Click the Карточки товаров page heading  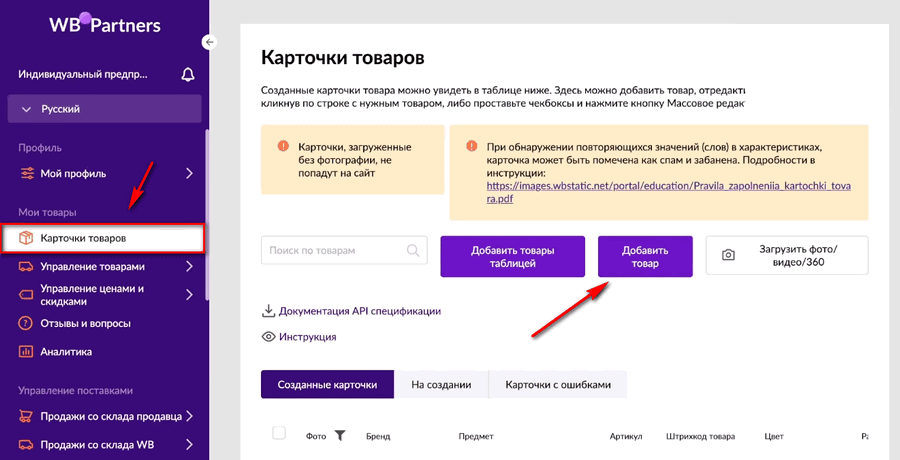343,58
